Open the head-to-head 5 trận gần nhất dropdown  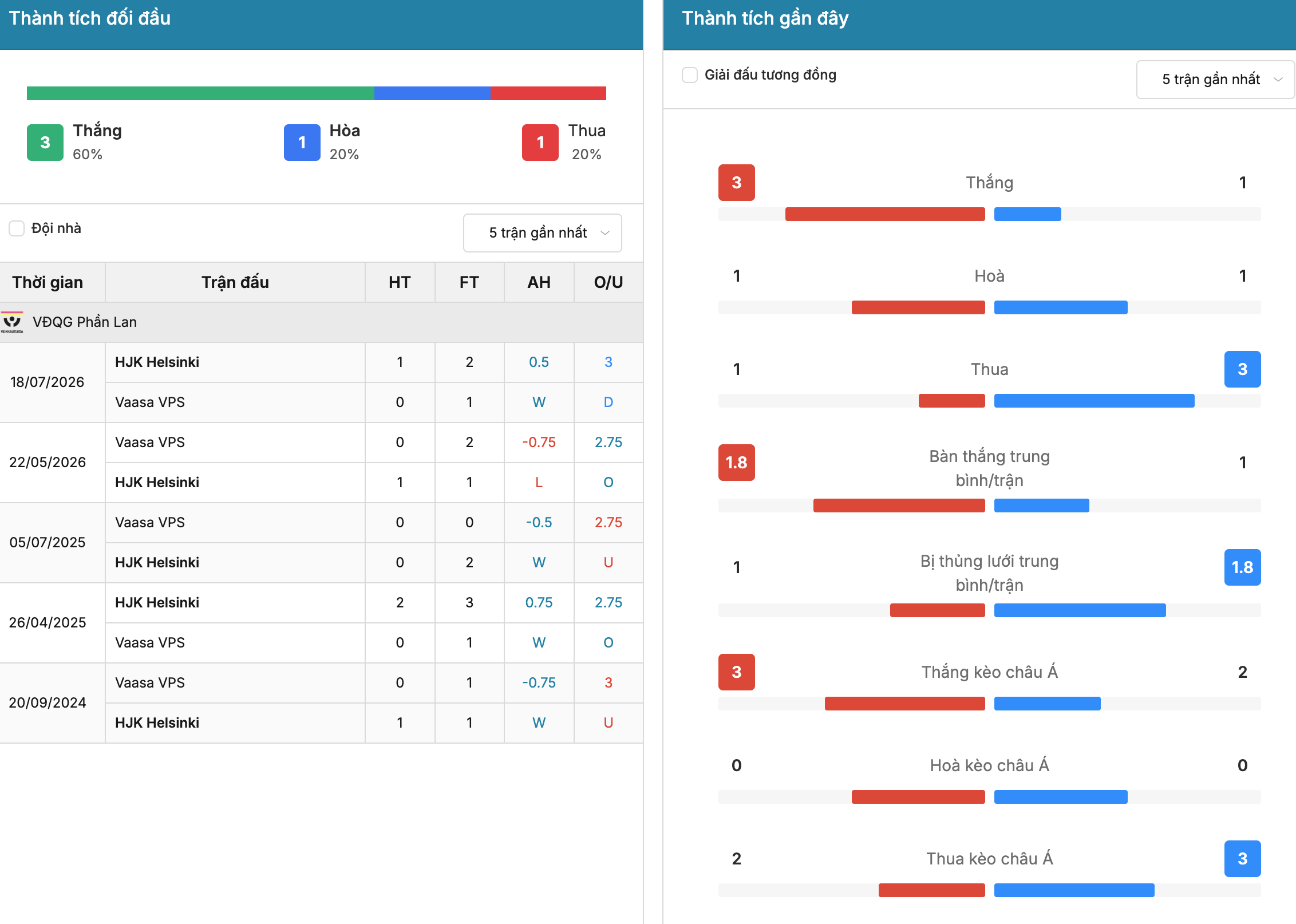point(543,233)
